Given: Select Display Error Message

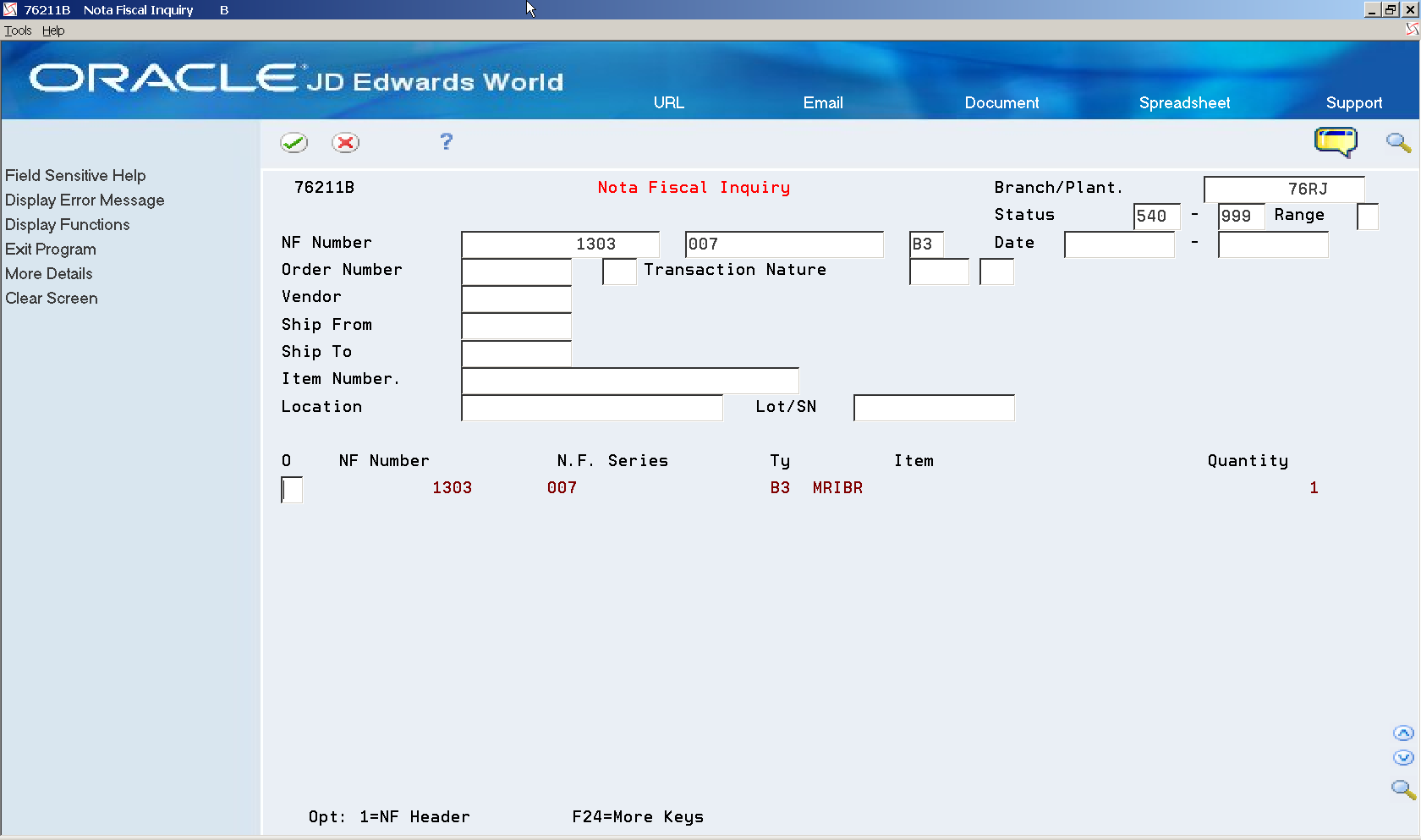Looking at the screenshot, I should (85, 200).
